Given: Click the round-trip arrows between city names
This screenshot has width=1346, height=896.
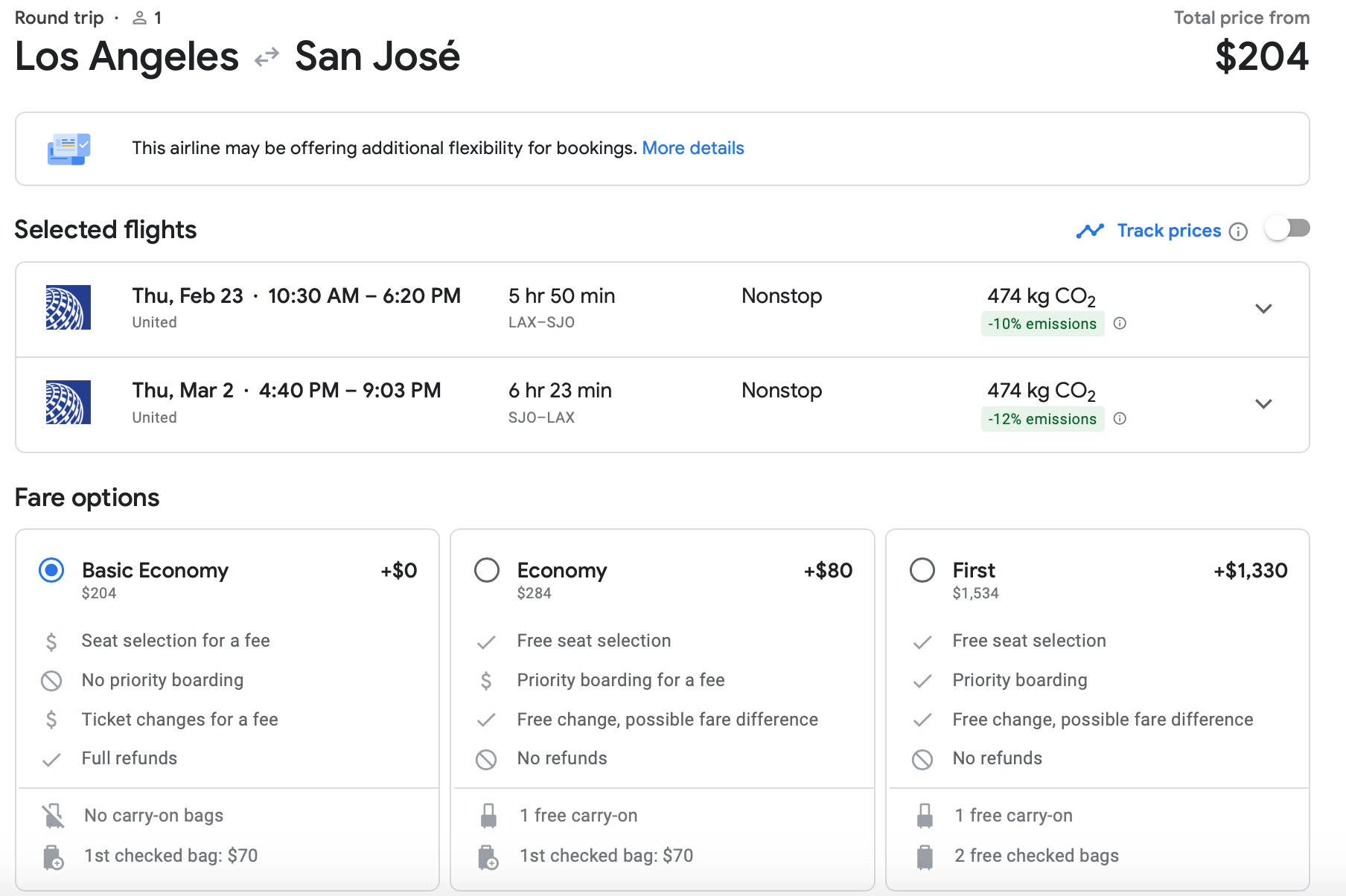Looking at the screenshot, I should [x=267, y=57].
